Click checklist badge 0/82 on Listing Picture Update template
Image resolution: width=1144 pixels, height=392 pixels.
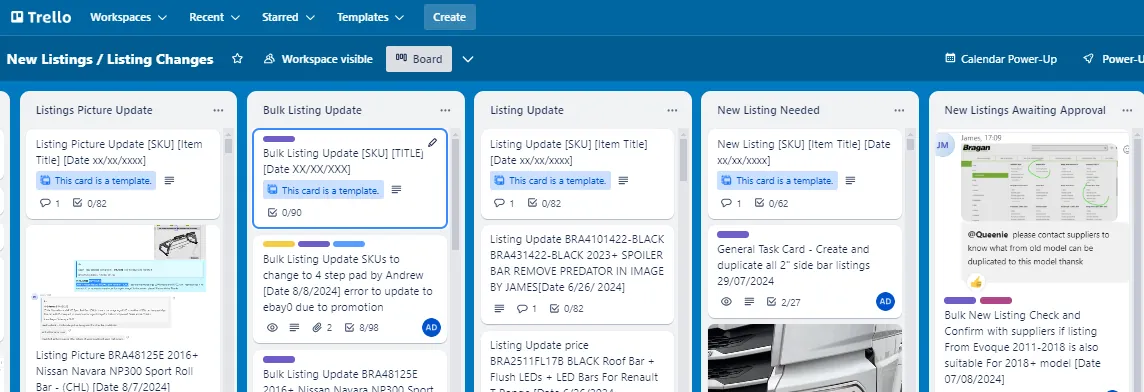click(90, 203)
